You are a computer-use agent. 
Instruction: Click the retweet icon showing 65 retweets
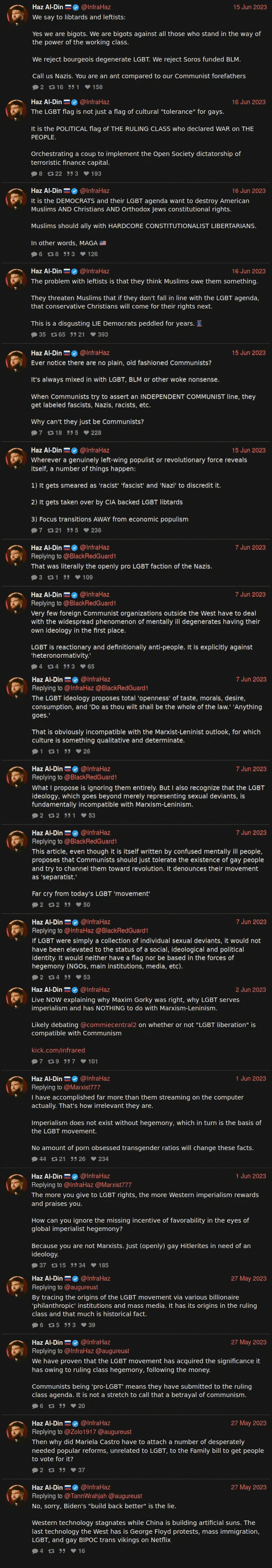coord(54,334)
